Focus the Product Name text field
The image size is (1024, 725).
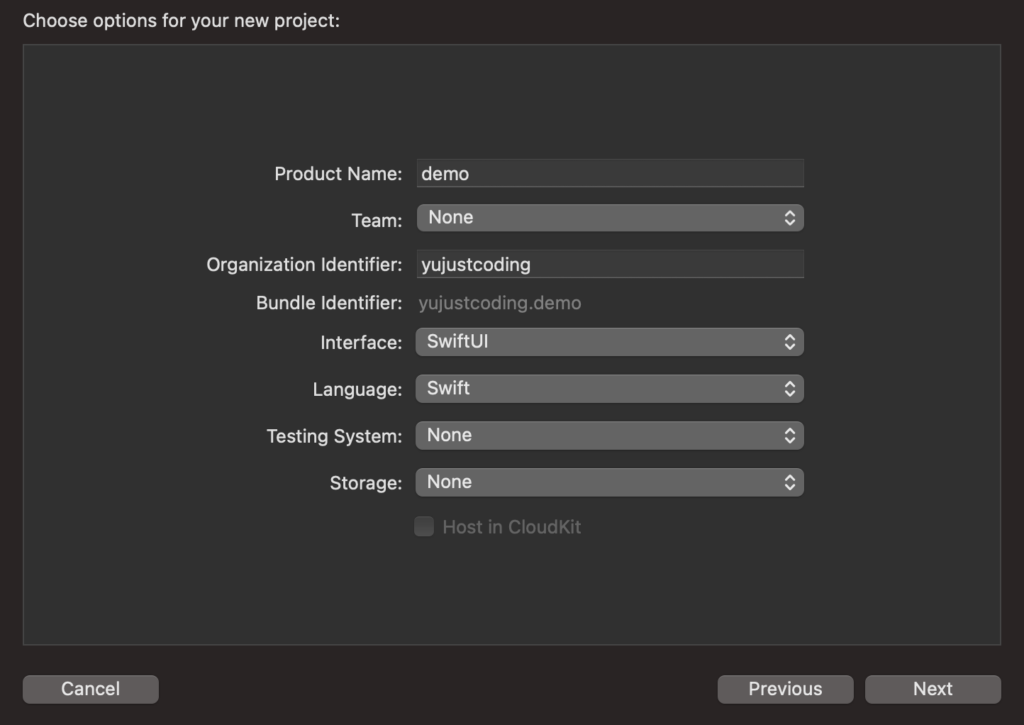click(x=609, y=173)
